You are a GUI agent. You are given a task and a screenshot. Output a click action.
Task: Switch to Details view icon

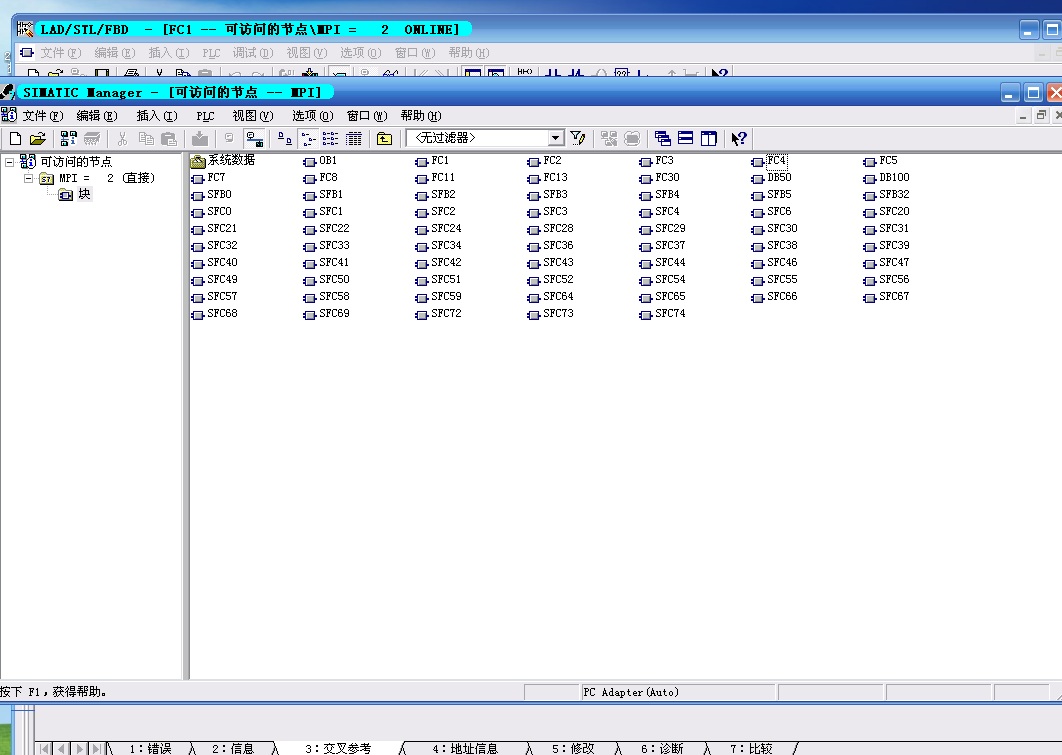tap(354, 139)
